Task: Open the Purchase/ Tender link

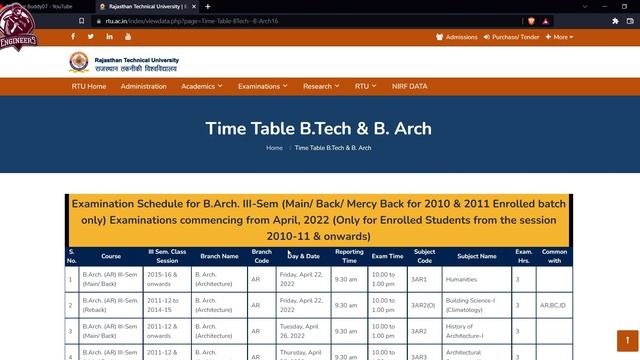Action: click(511, 37)
